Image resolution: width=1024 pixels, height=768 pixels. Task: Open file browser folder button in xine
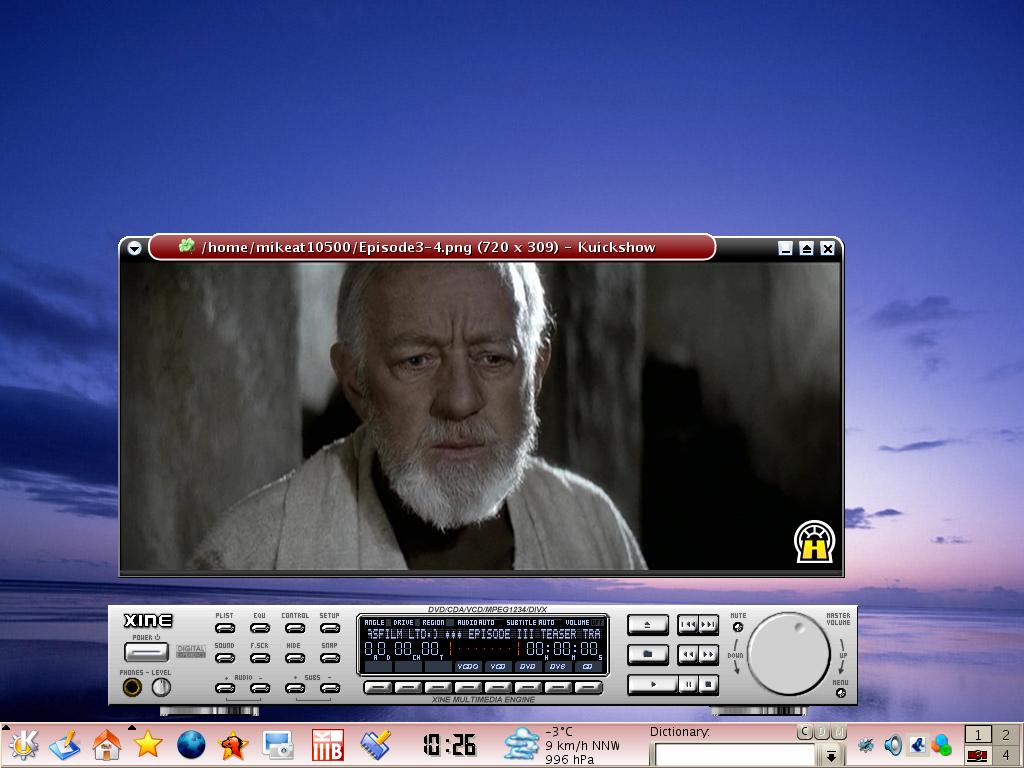tap(648, 654)
